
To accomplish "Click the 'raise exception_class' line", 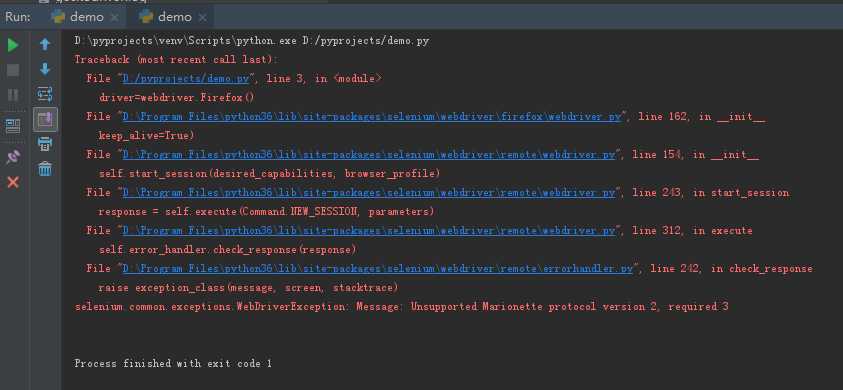I will pos(248,288).
